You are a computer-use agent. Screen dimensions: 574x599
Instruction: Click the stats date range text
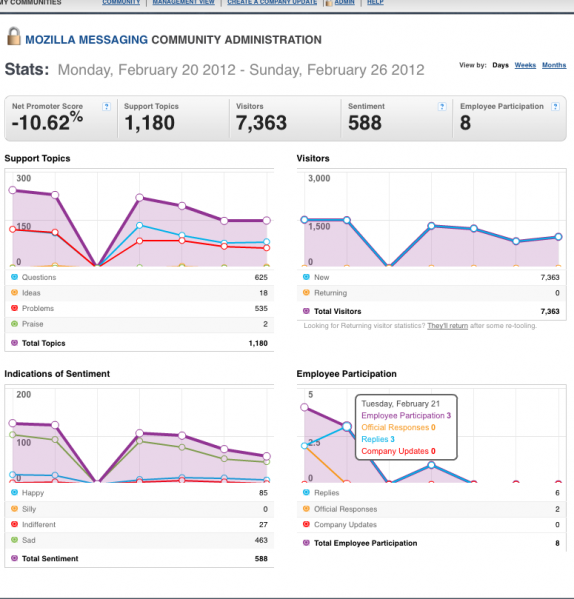coord(241,70)
